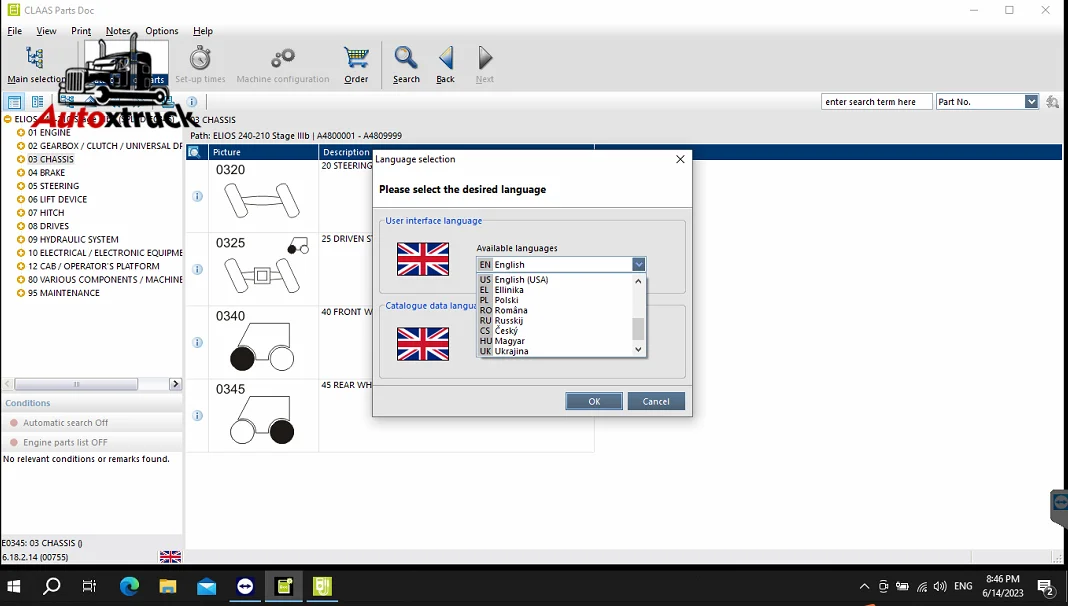This screenshot has height=606, width=1068.
Task: Show info for picture 0325 row
Action: point(198,269)
